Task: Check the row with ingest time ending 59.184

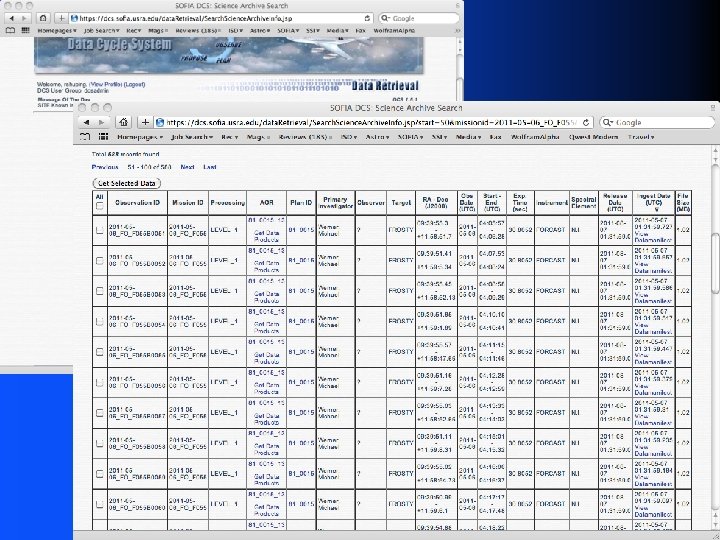Action: coord(100,473)
